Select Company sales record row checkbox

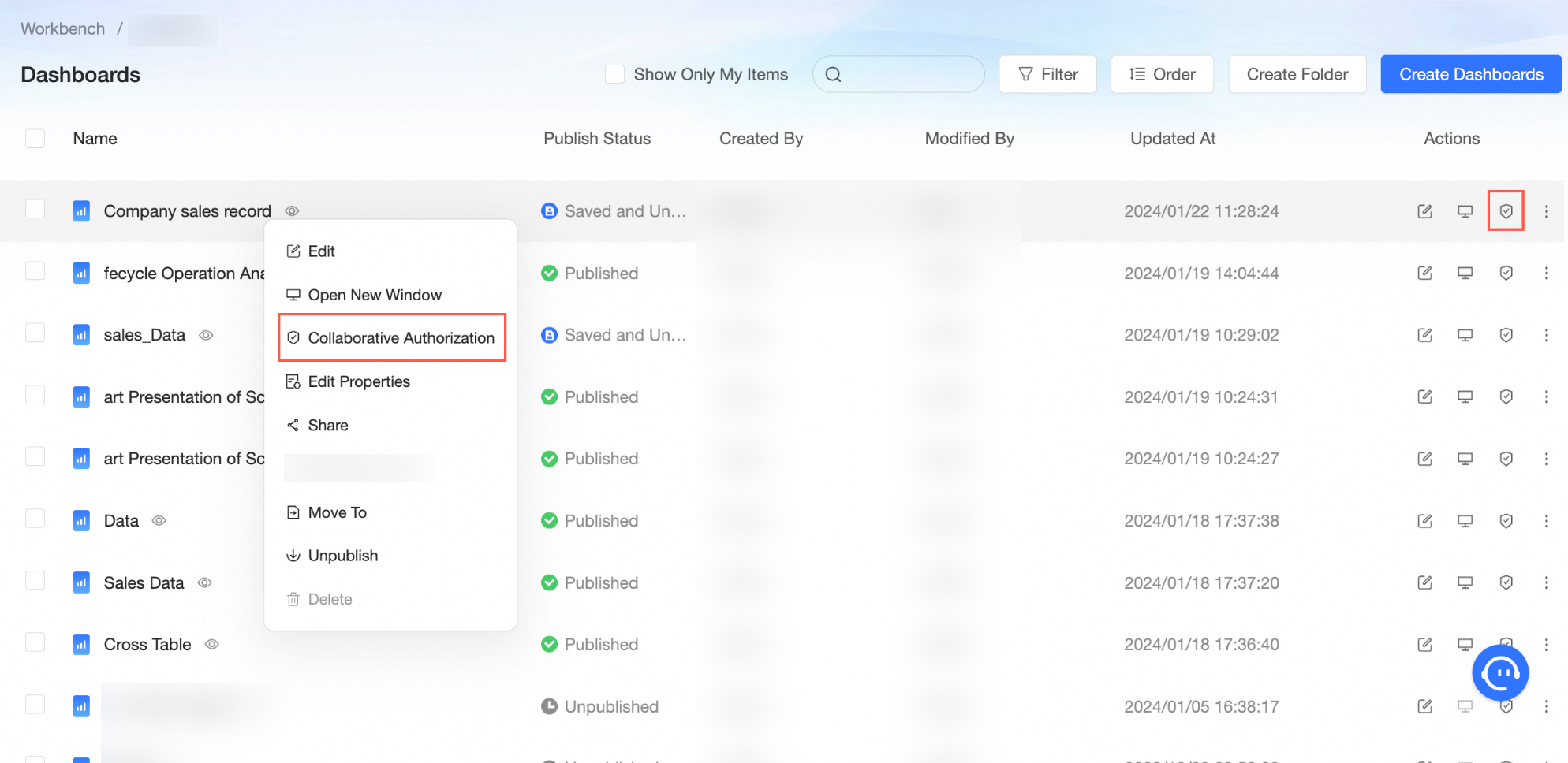(35, 209)
